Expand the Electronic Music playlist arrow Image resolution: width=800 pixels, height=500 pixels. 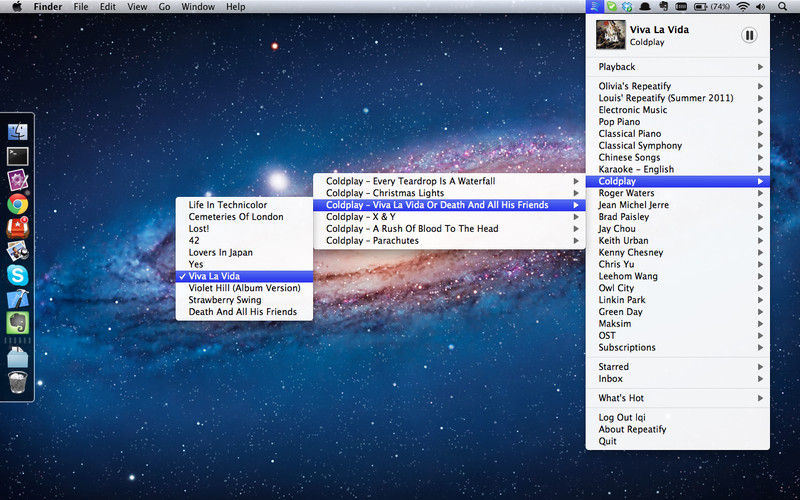760,110
